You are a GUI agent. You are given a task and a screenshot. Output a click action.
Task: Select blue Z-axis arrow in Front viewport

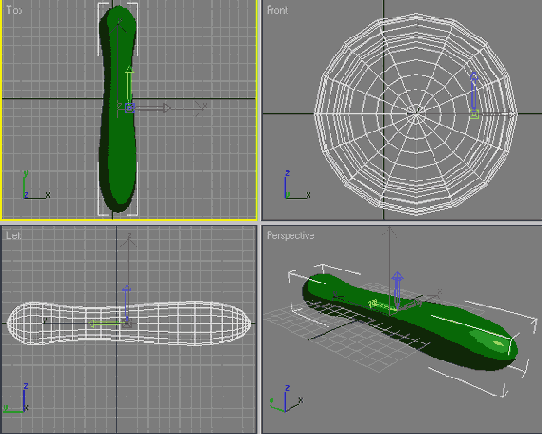474,91
